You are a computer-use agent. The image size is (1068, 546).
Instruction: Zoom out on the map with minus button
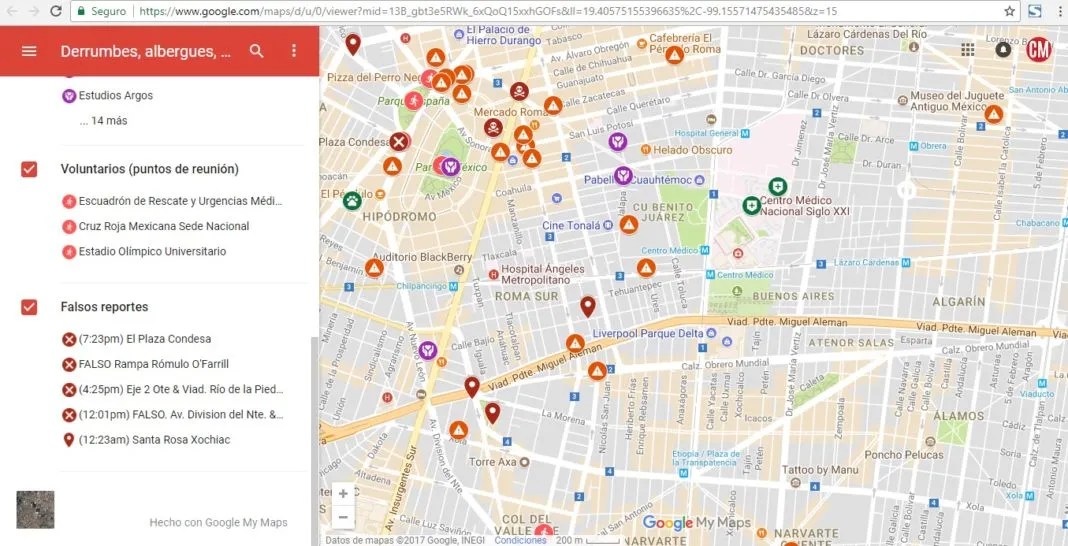pos(343,517)
